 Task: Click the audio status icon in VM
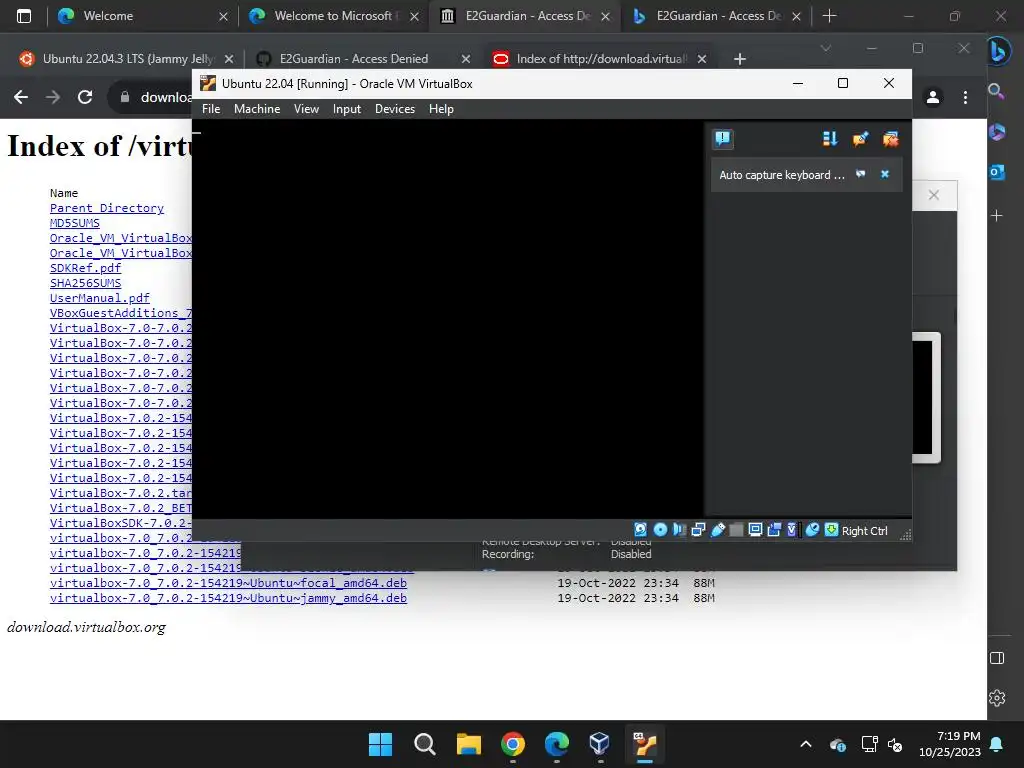679,530
